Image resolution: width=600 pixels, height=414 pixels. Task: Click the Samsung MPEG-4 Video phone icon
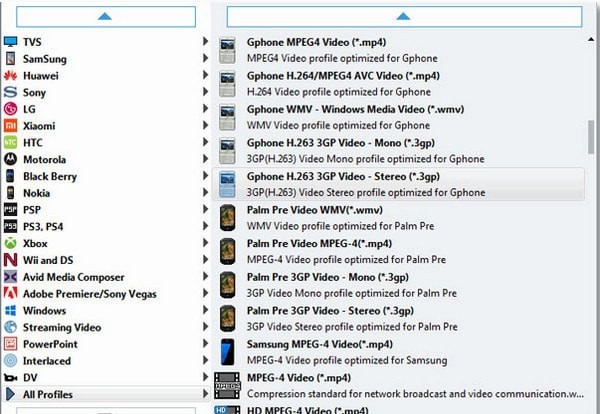click(228, 351)
